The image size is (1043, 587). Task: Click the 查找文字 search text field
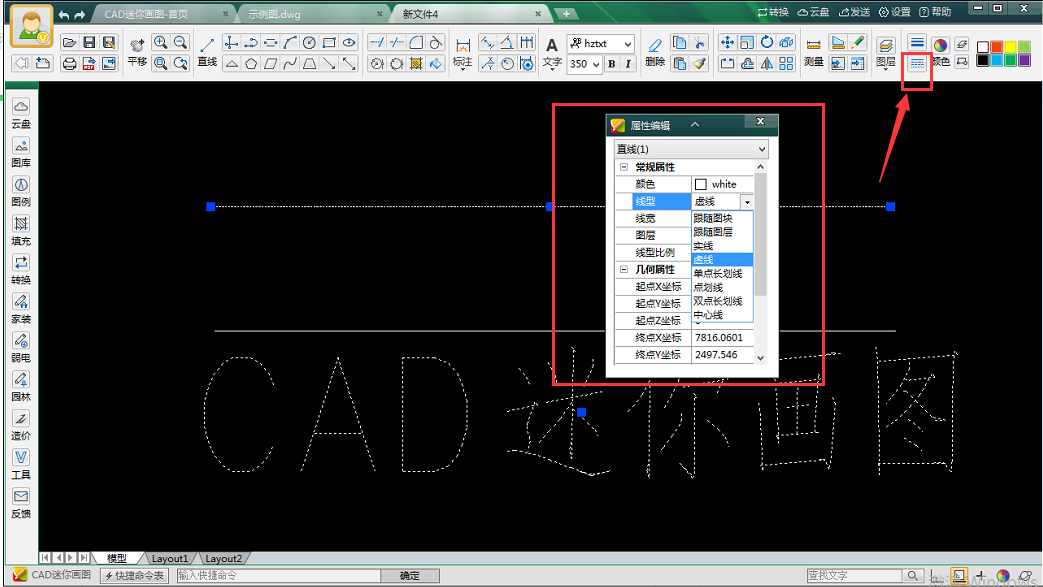pos(854,576)
